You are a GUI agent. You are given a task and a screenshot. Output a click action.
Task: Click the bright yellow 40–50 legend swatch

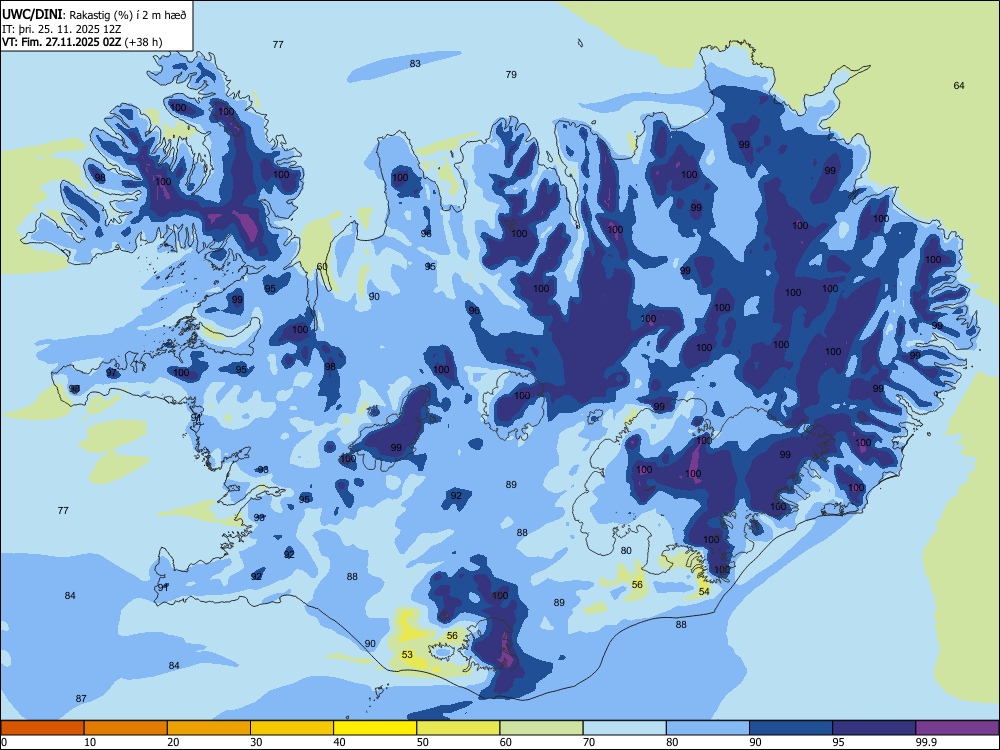click(x=375, y=728)
